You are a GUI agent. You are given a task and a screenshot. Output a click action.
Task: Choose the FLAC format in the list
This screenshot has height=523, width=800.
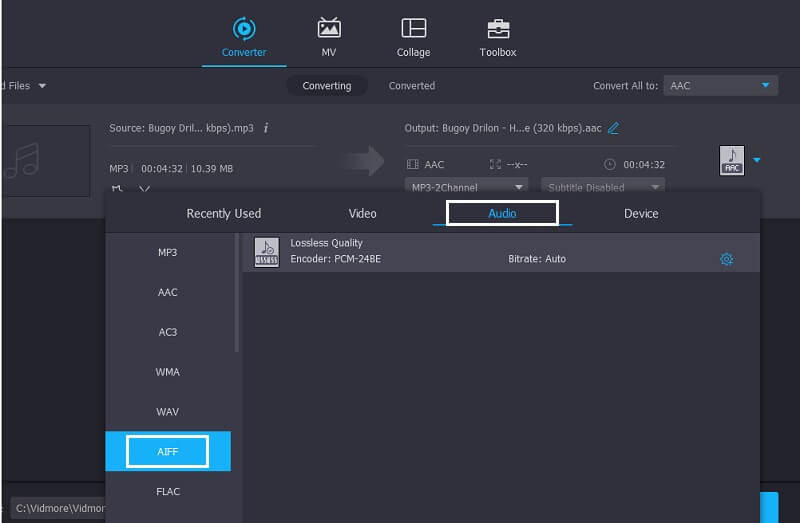(x=168, y=491)
